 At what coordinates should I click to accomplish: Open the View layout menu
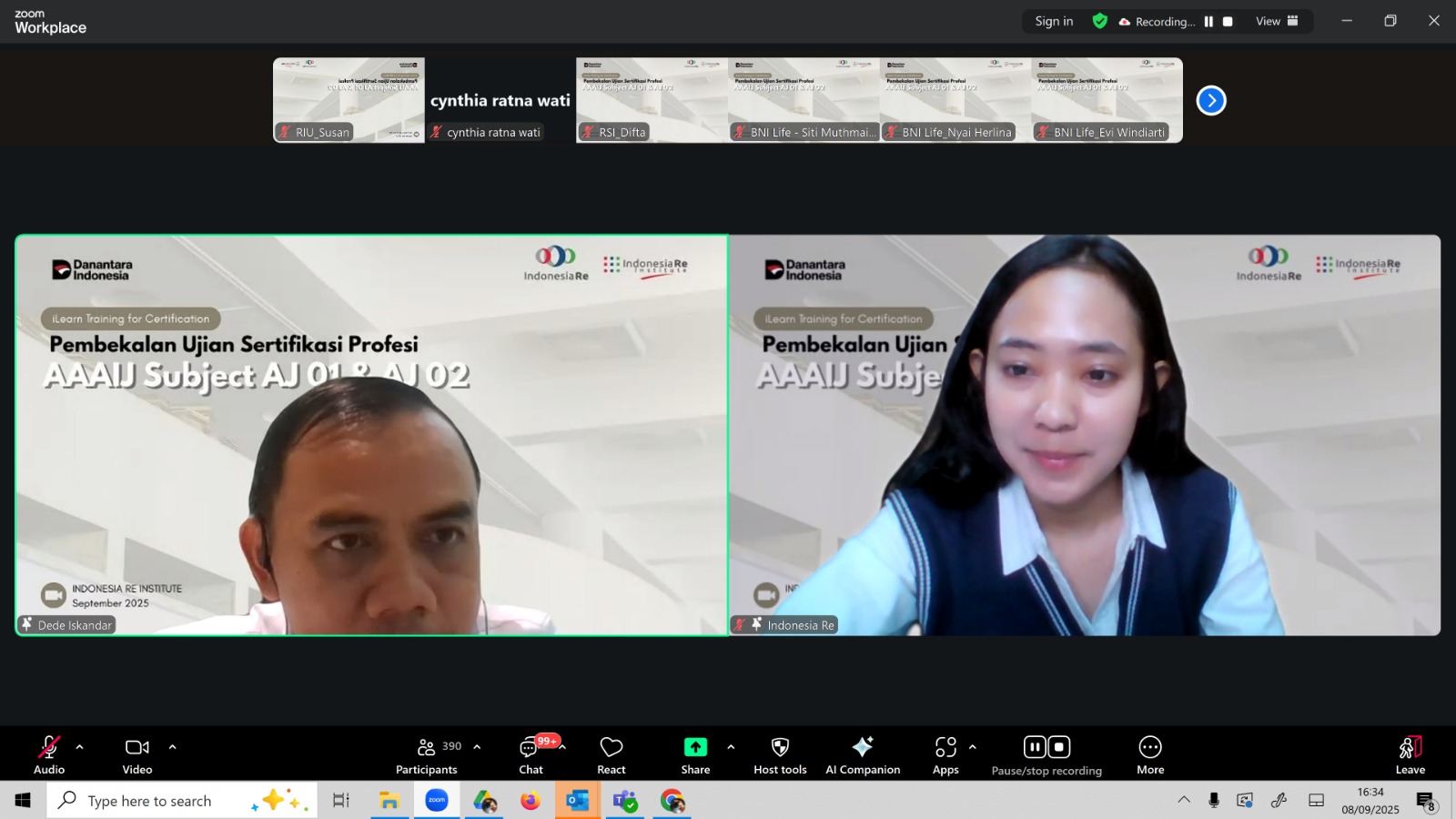tap(1277, 21)
